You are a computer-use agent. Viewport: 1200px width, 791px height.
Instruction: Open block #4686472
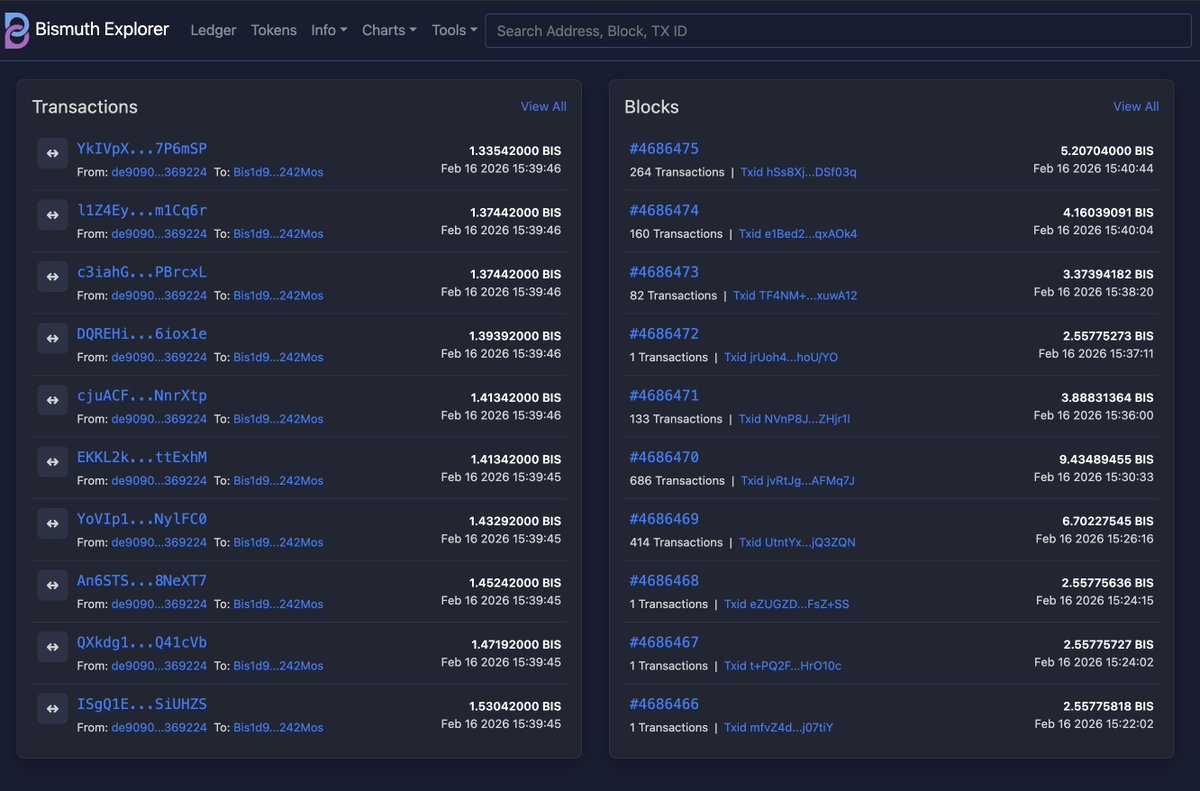tap(664, 334)
